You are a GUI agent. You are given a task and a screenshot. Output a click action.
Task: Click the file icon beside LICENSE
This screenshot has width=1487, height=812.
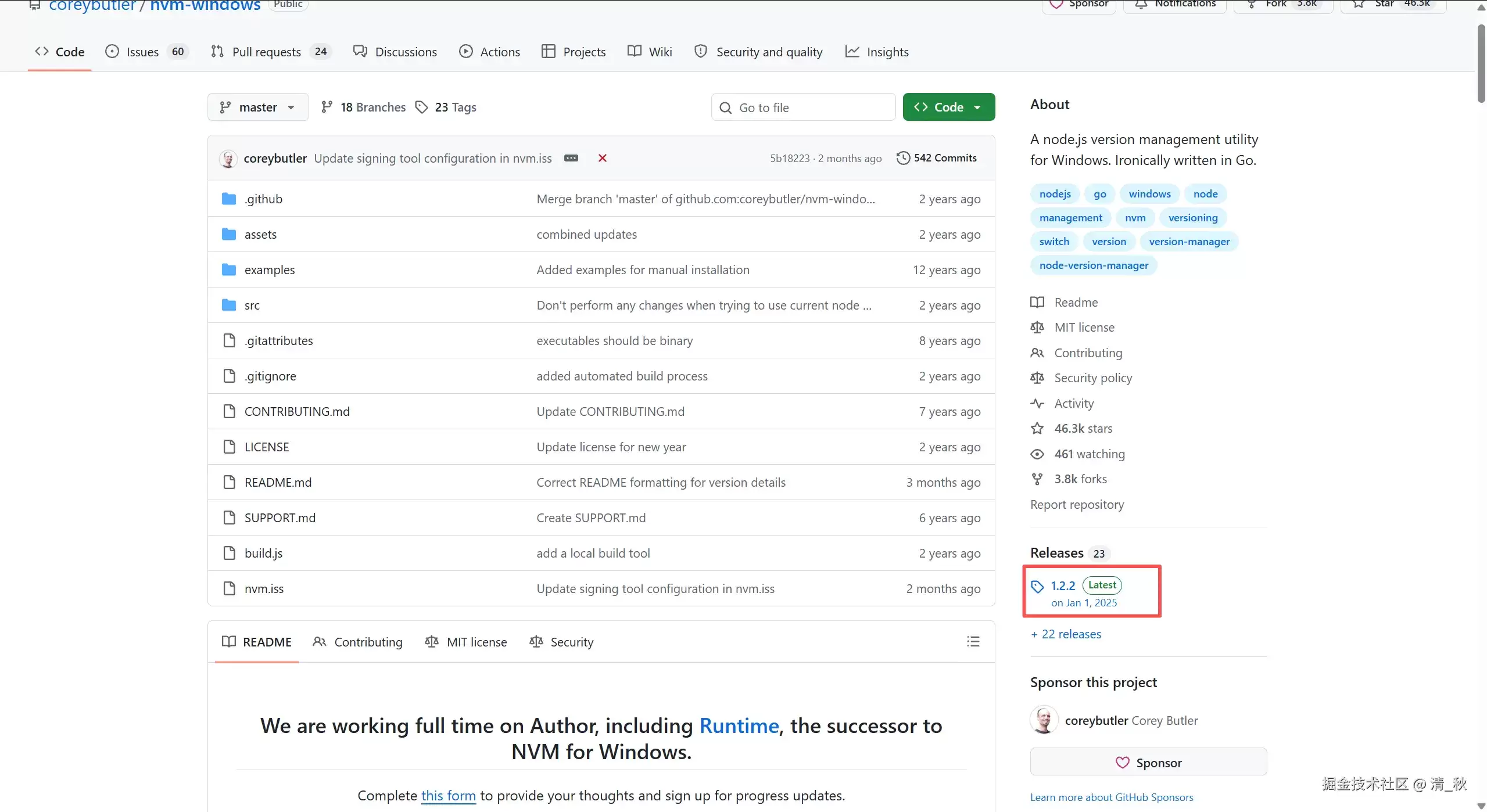click(x=230, y=447)
